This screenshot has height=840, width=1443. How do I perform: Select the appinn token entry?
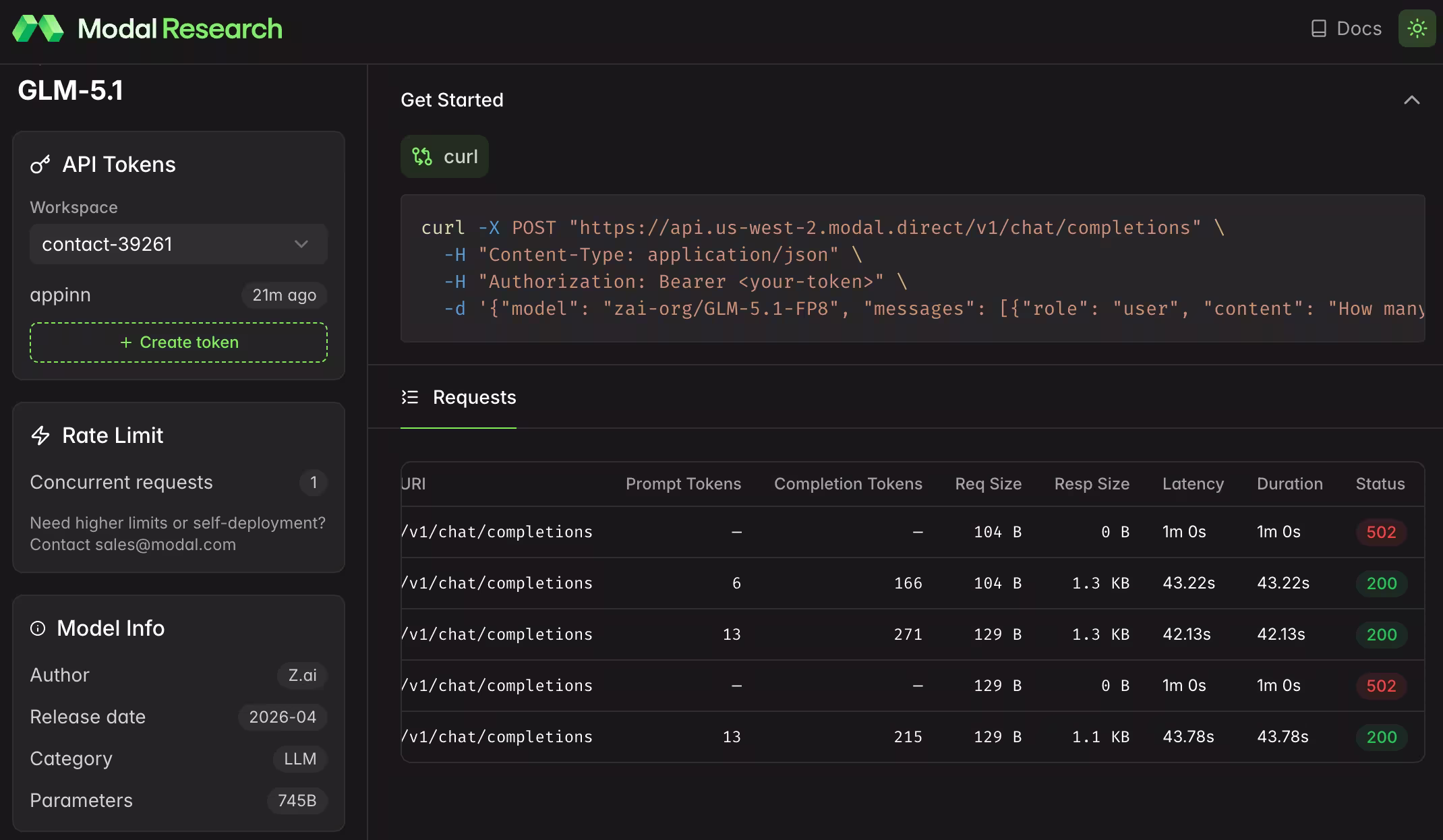coord(60,295)
